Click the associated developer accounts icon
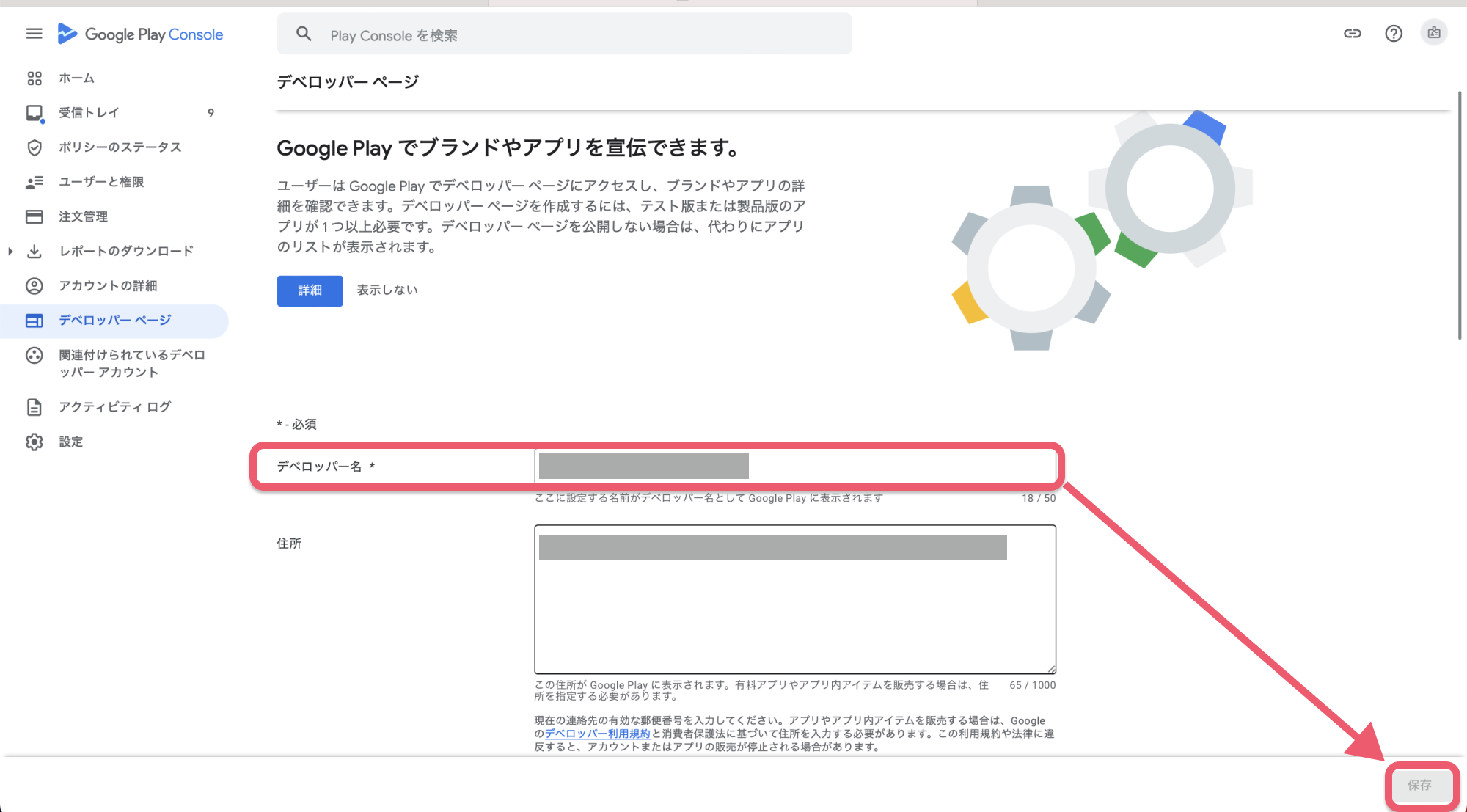The image size is (1467, 812). pos(34,356)
